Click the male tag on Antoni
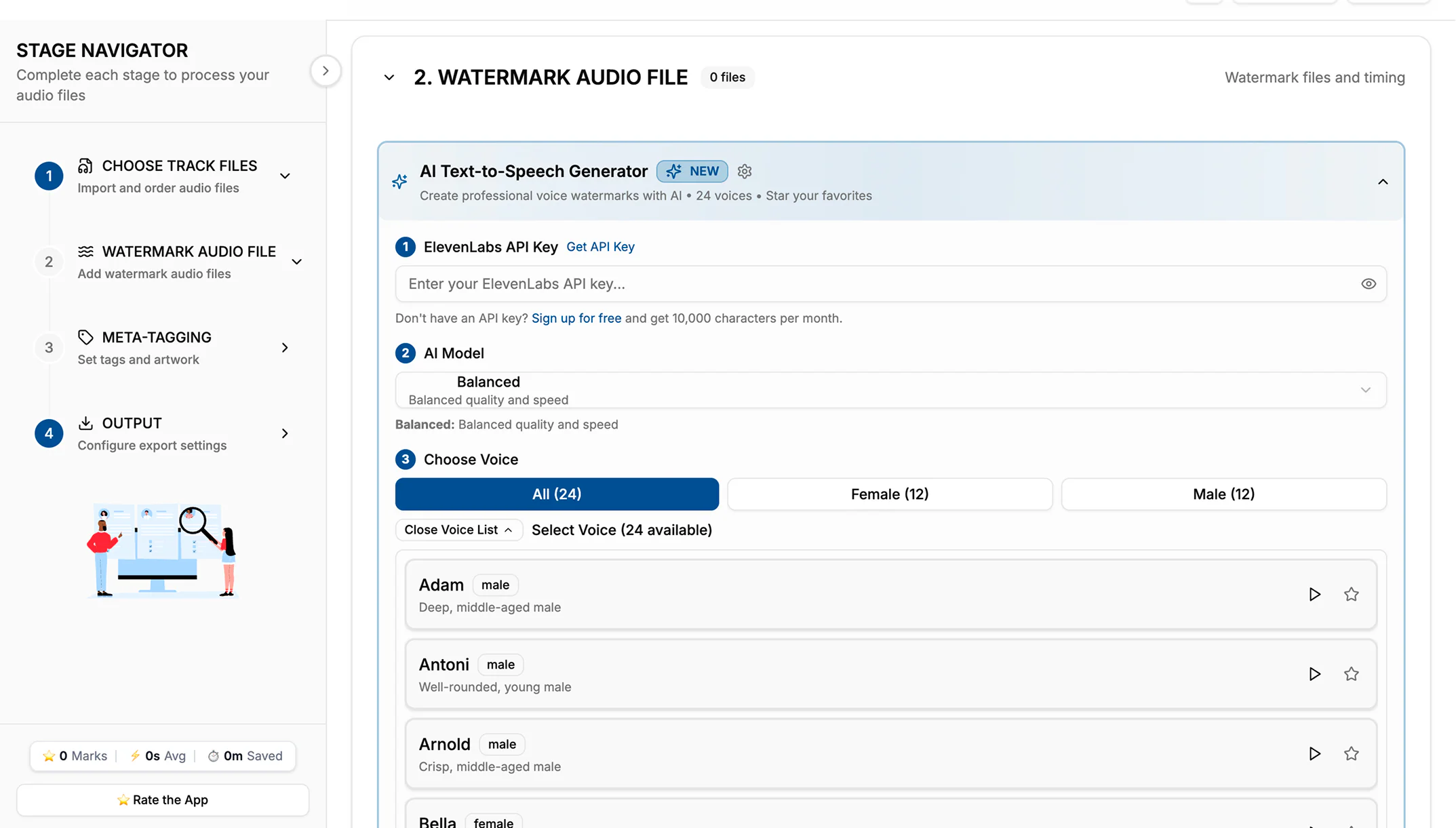 click(x=500, y=665)
